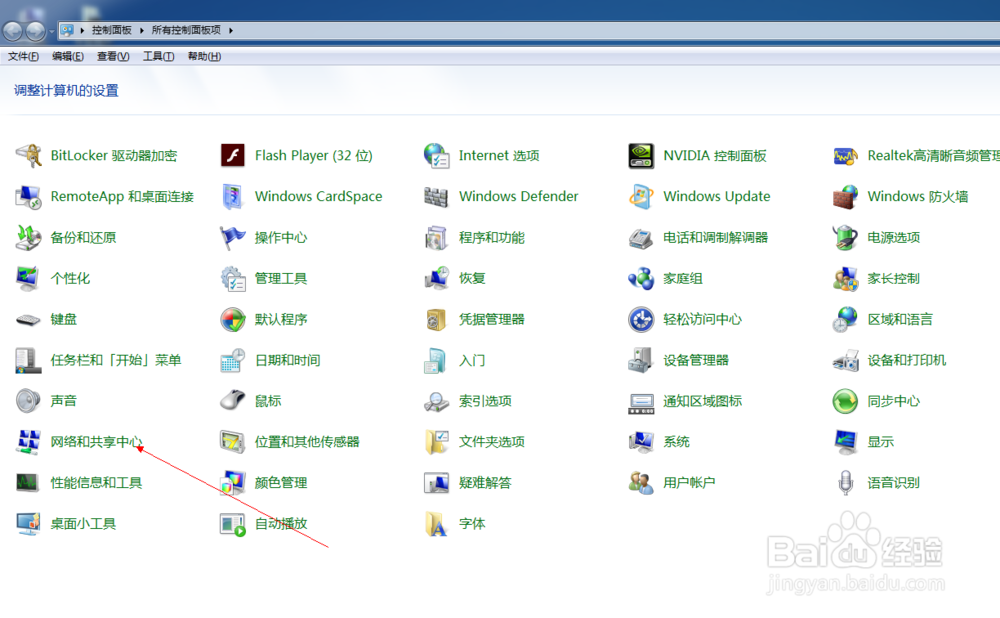Click the Back navigation button
Viewport: 1000px width, 618px height.
pyautogui.click(x=13, y=30)
